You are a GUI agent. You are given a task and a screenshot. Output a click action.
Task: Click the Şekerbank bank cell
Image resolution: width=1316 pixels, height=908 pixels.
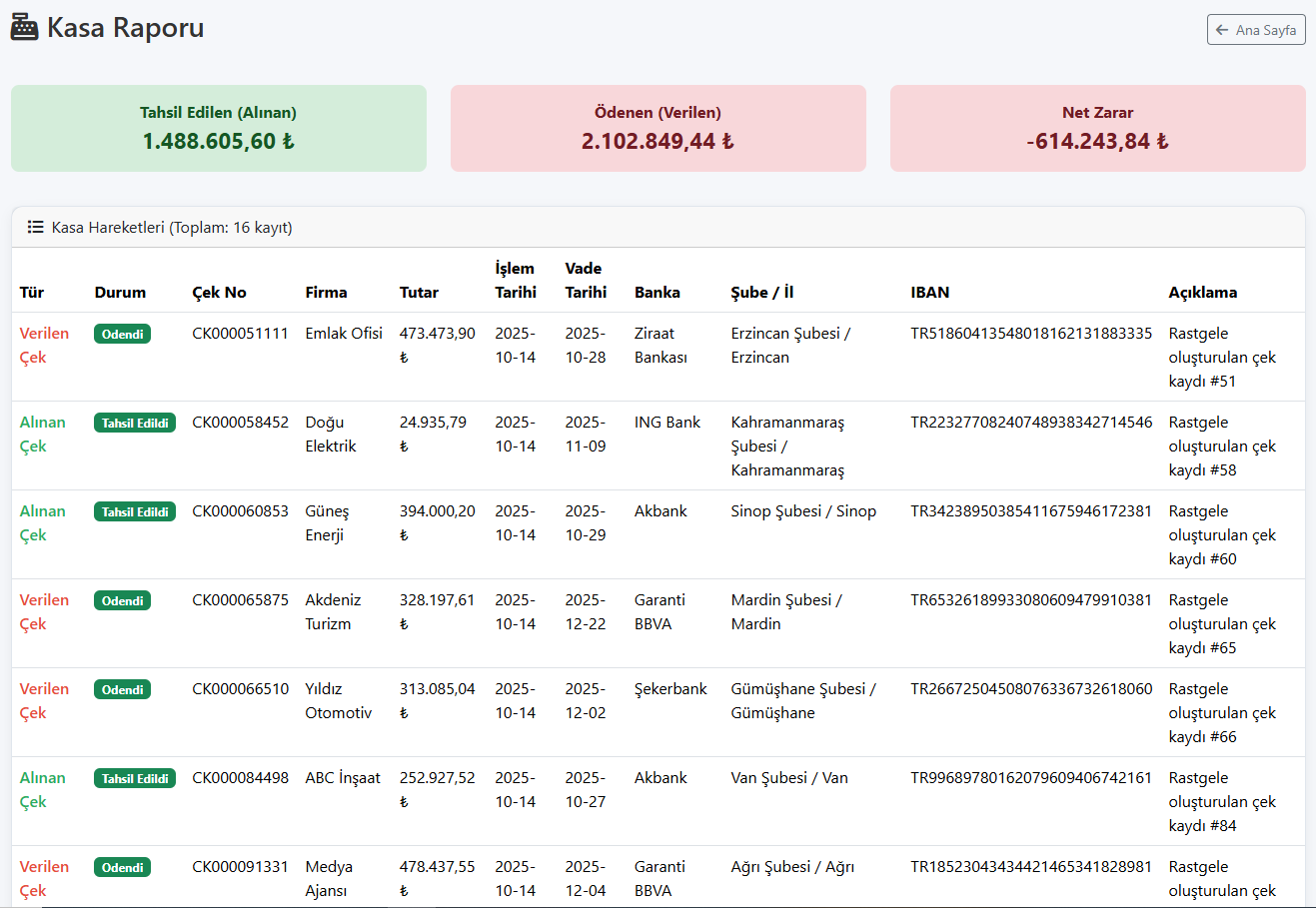(669, 689)
